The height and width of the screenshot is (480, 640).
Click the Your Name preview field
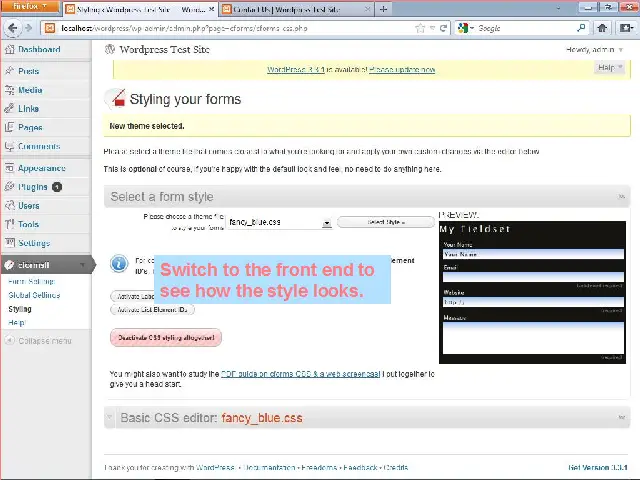[533, 254]
